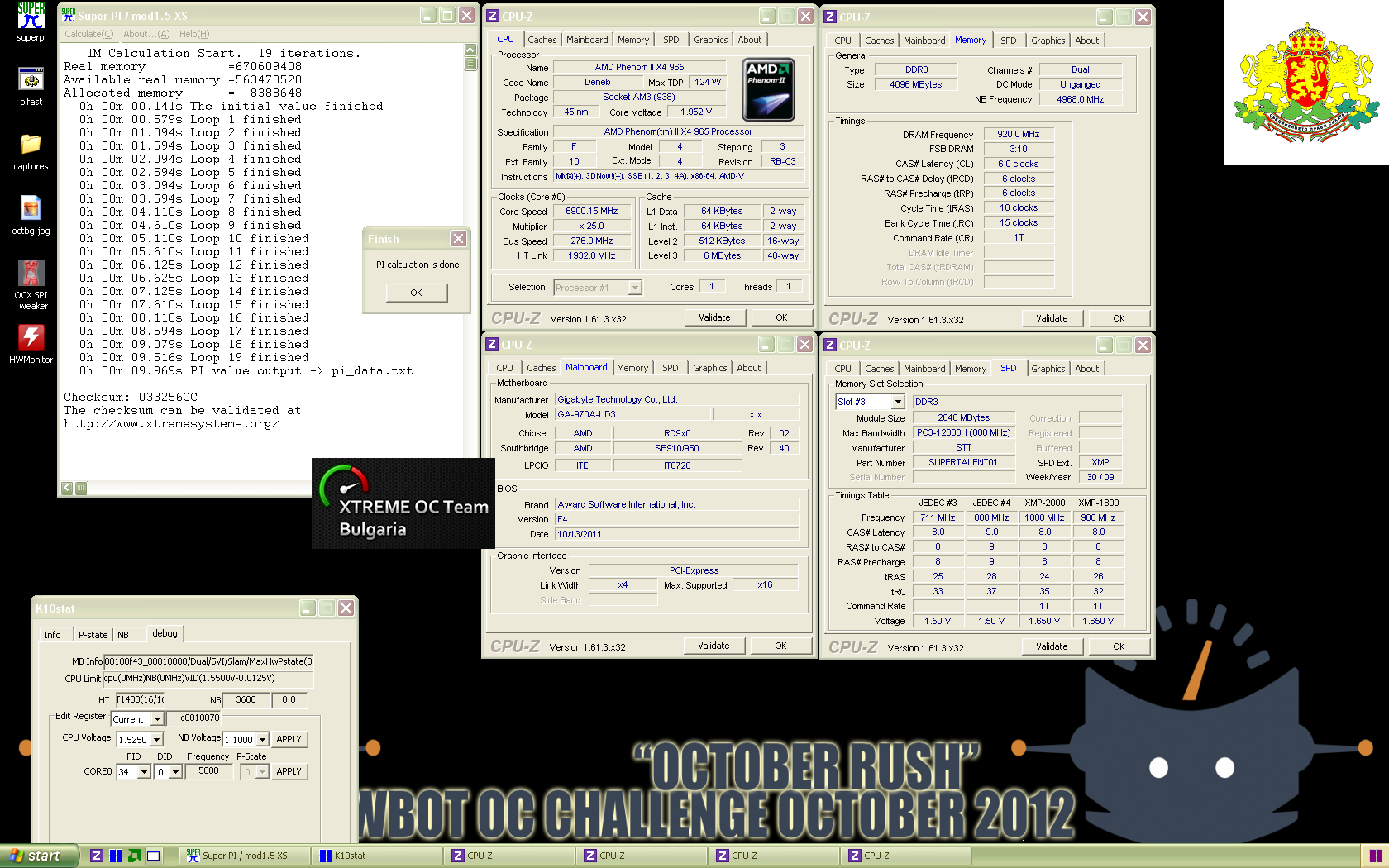Image resolution: width=1389 pixels, height=868 pixels.
Task: Click the MB Info field in K10stat
Action: tap(208, 661)
